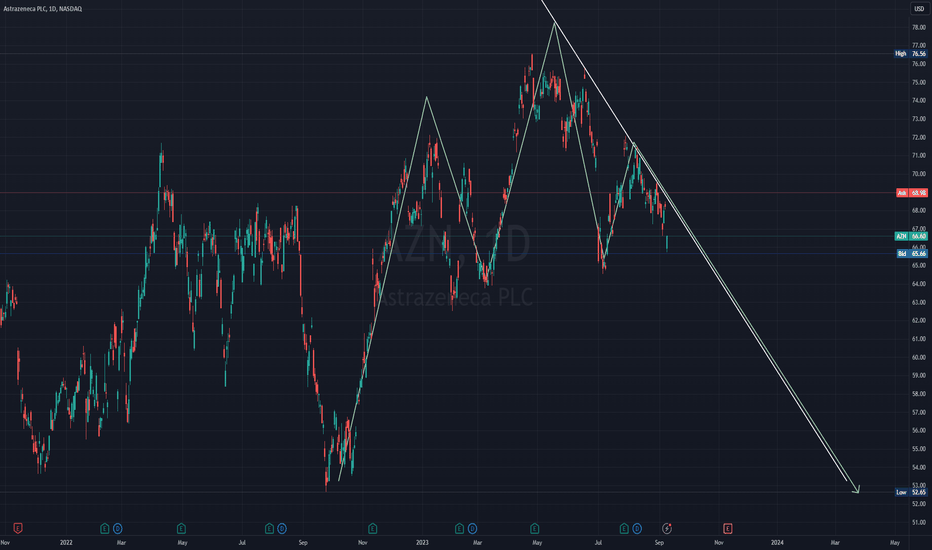Click the 55.00 price axis value
The height and width of the screenshot is (550, 932).
click(919, 449)
